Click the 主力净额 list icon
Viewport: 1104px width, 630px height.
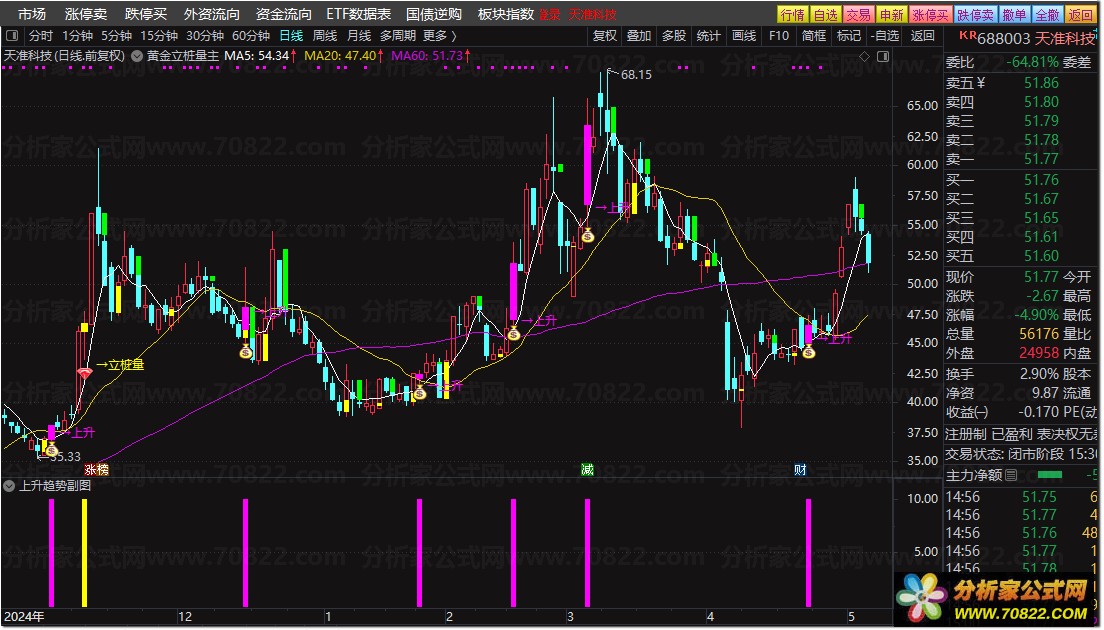(1011, 475)
